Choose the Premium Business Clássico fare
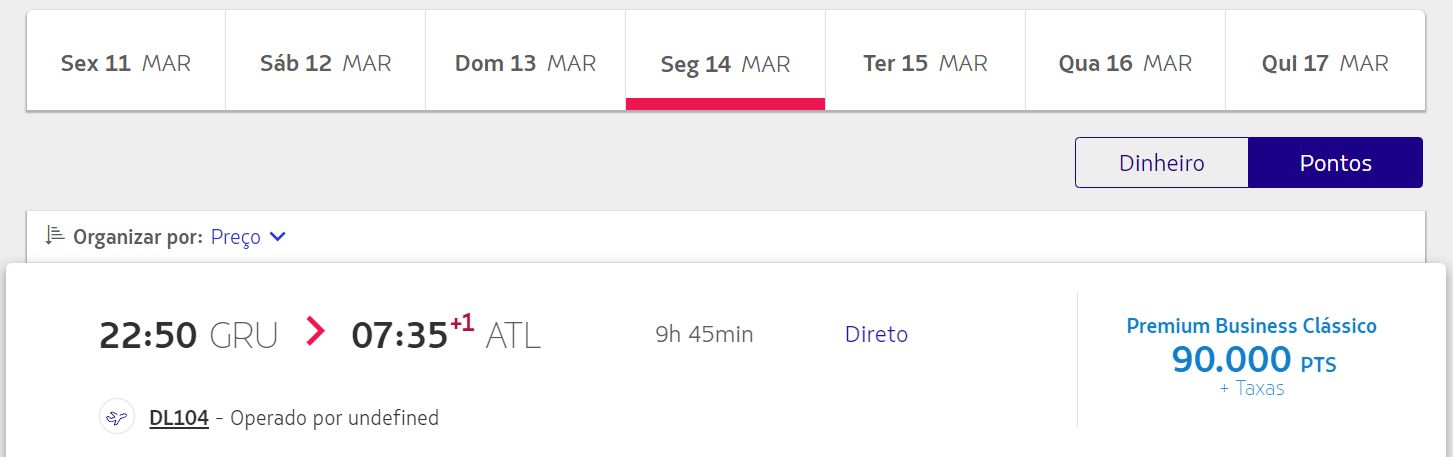This screenshot has width=1453, height=457. click(x=1251, y=326)
